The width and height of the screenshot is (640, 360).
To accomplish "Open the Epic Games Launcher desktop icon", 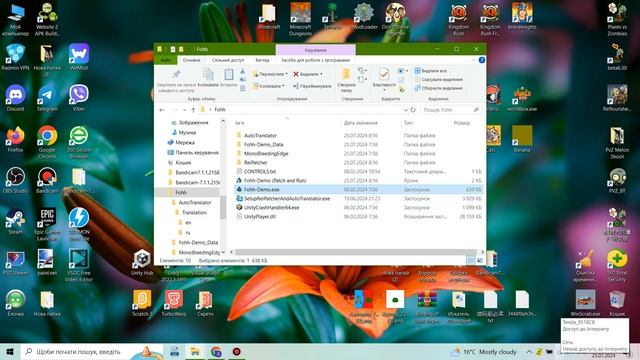I will tap(47, 224).
